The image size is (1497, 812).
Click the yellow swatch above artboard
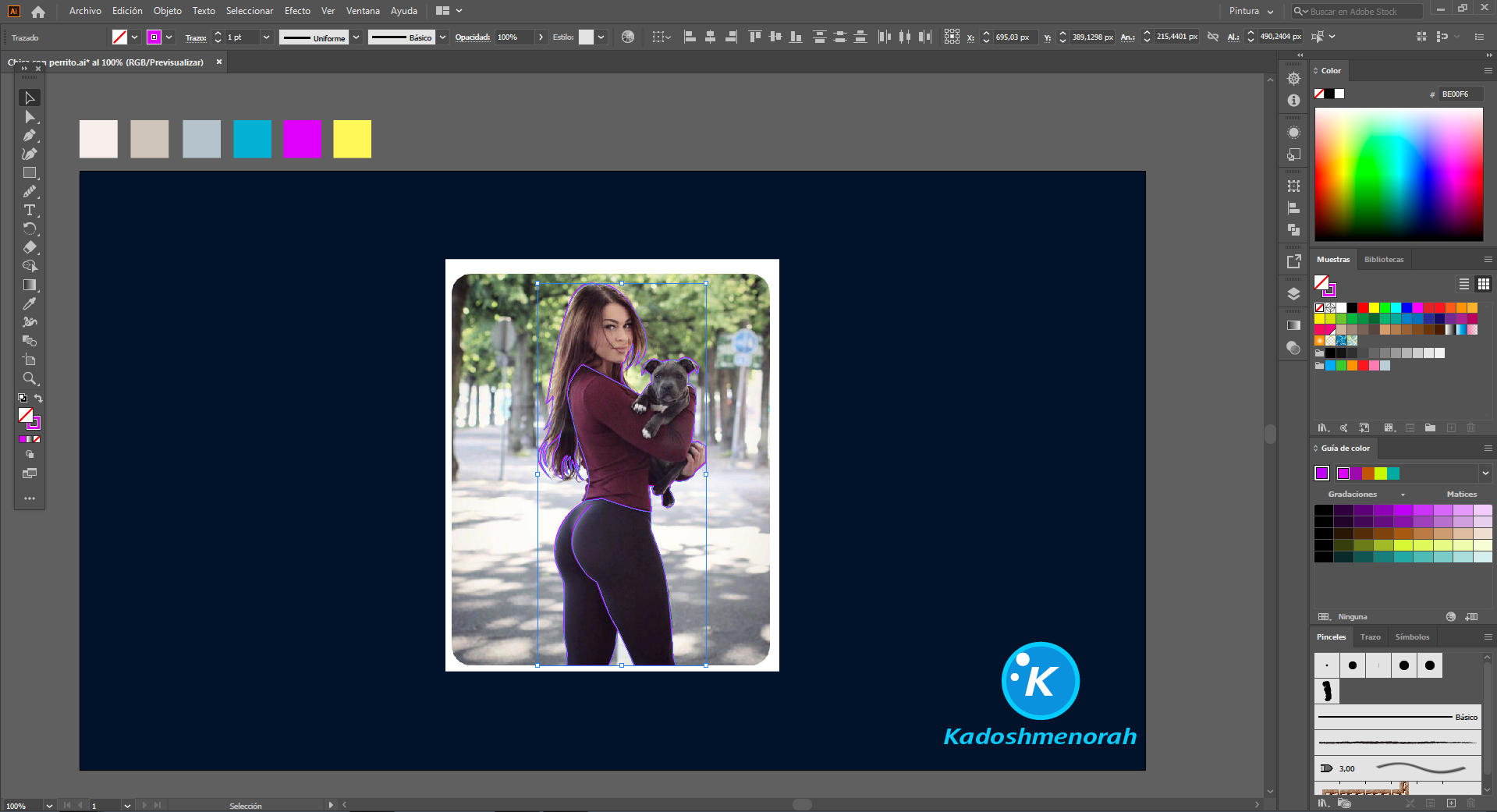point(353,139)
